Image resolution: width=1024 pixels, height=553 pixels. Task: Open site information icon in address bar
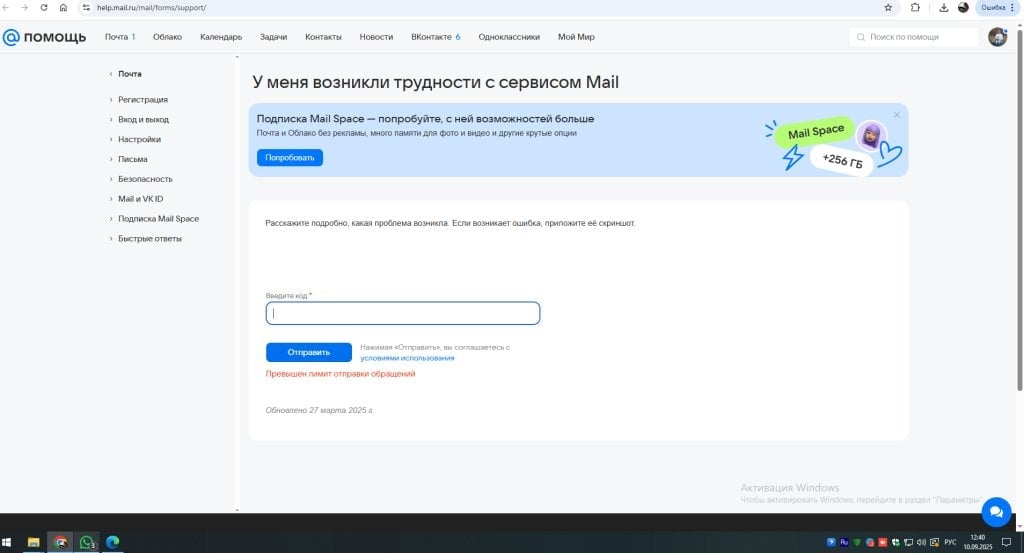(x=86, y=7)
